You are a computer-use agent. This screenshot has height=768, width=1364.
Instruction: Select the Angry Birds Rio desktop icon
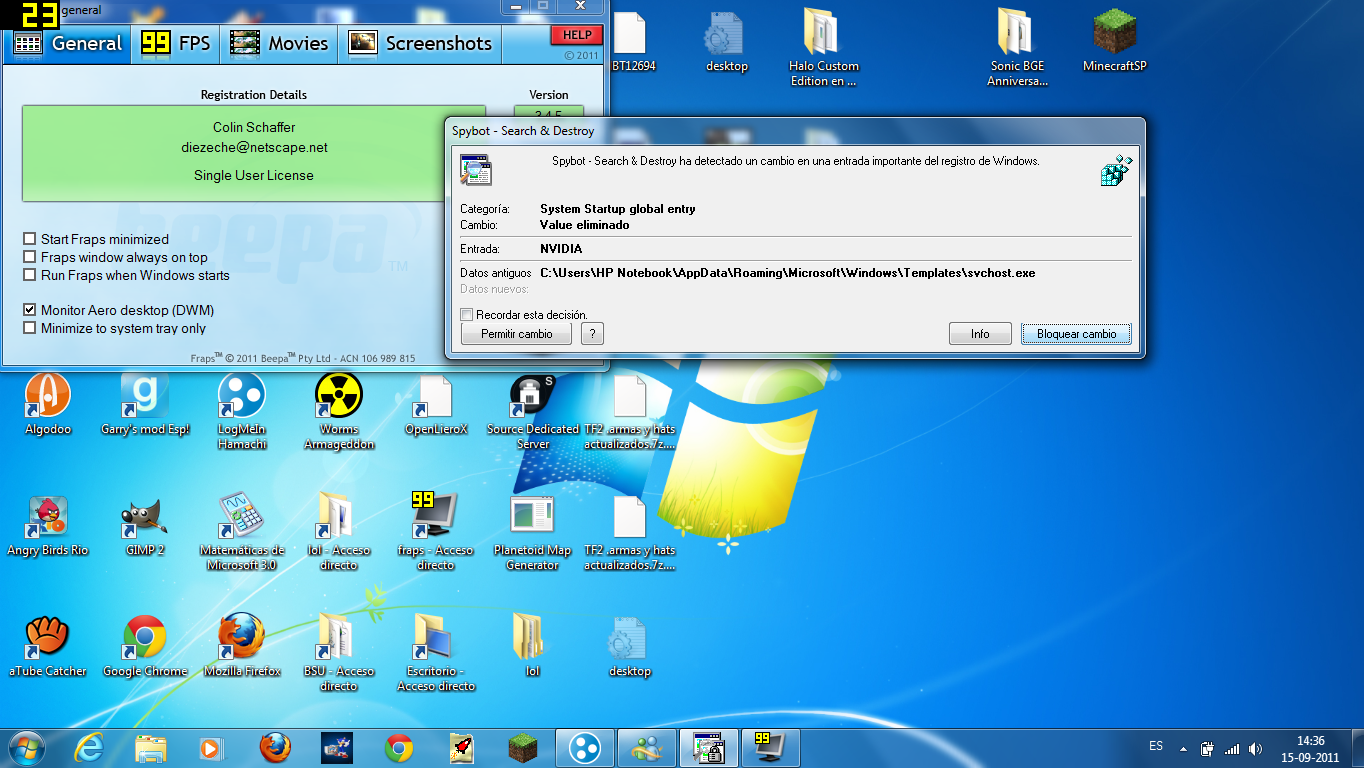pos(48,526)
